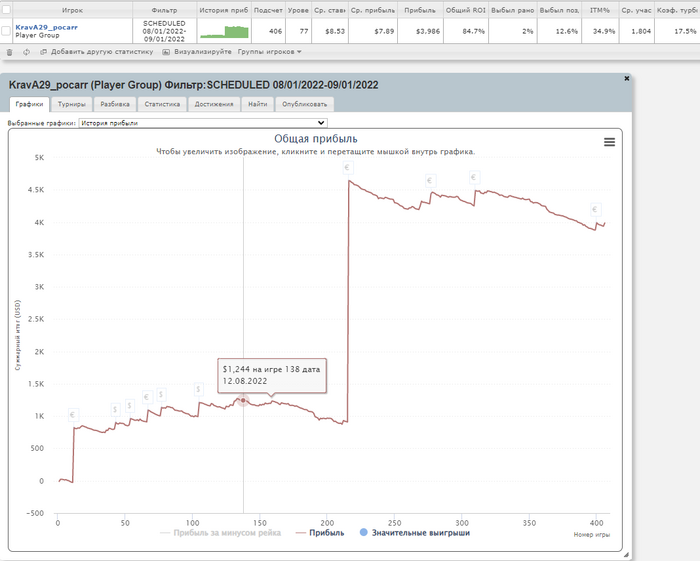Sort by the 'Фильтр' column header
This screenshot has width=700, height=561.
coord(164,10)
